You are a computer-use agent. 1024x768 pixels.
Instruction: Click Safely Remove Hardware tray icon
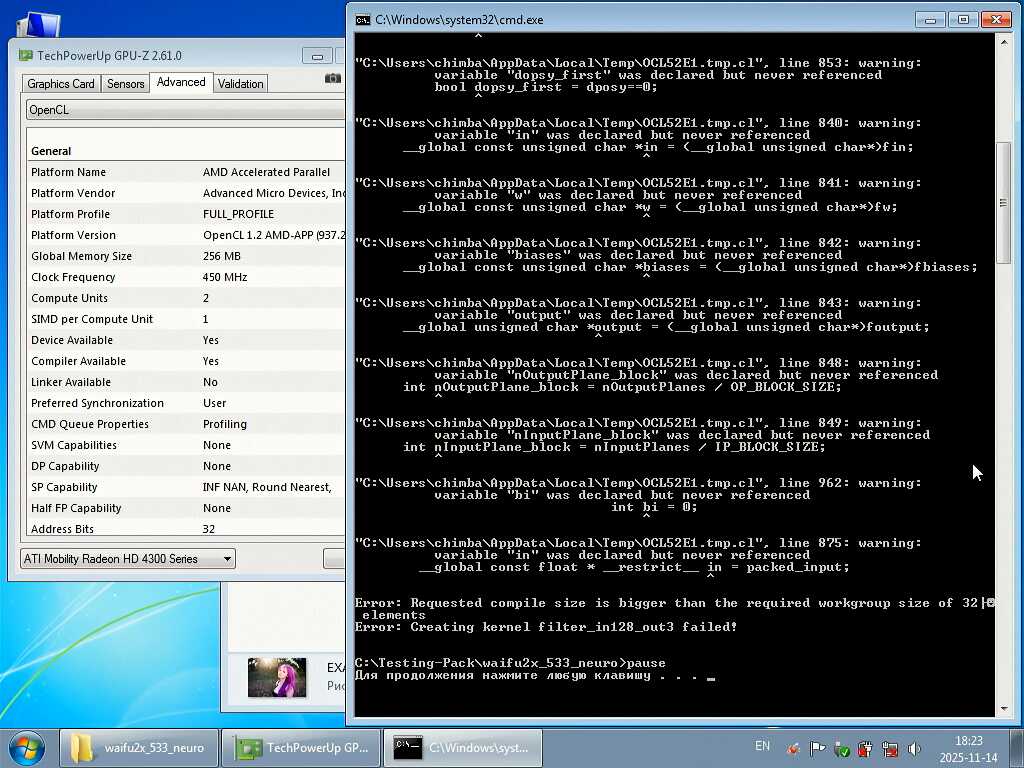[x=841, y=748]
